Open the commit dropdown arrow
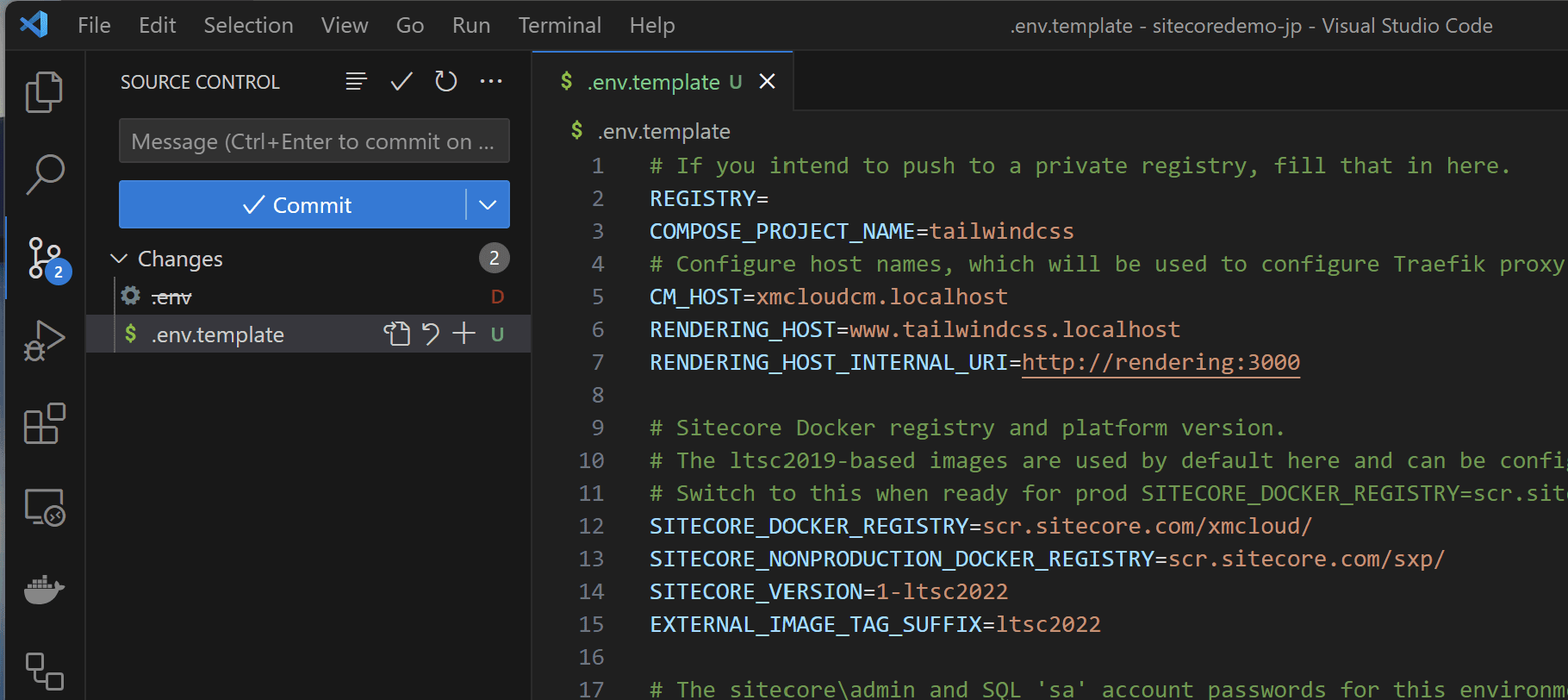This screenshot has width=1568, height=700. 488,205
